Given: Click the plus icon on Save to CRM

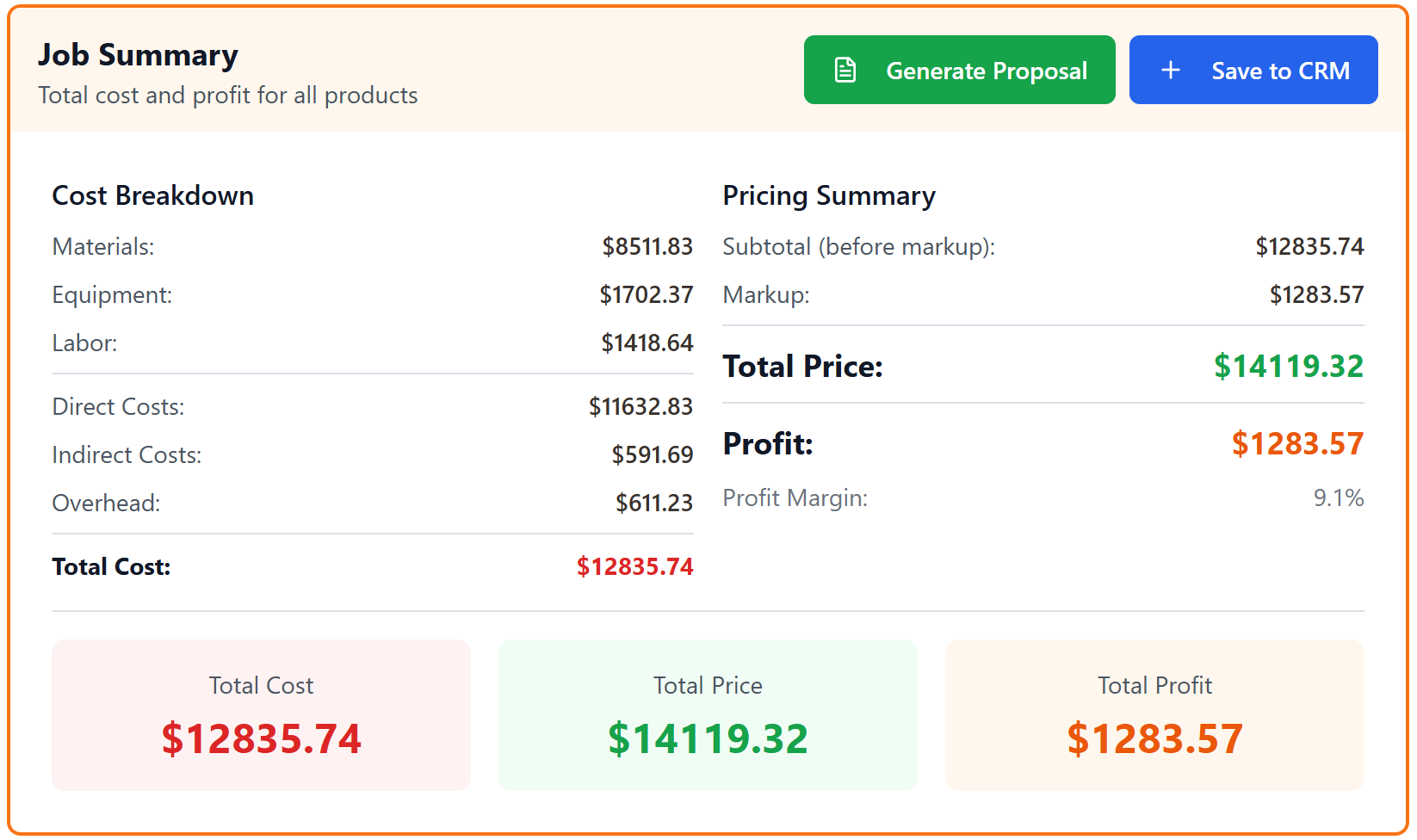Looking at the screenshot, I should click(1171, 70).
